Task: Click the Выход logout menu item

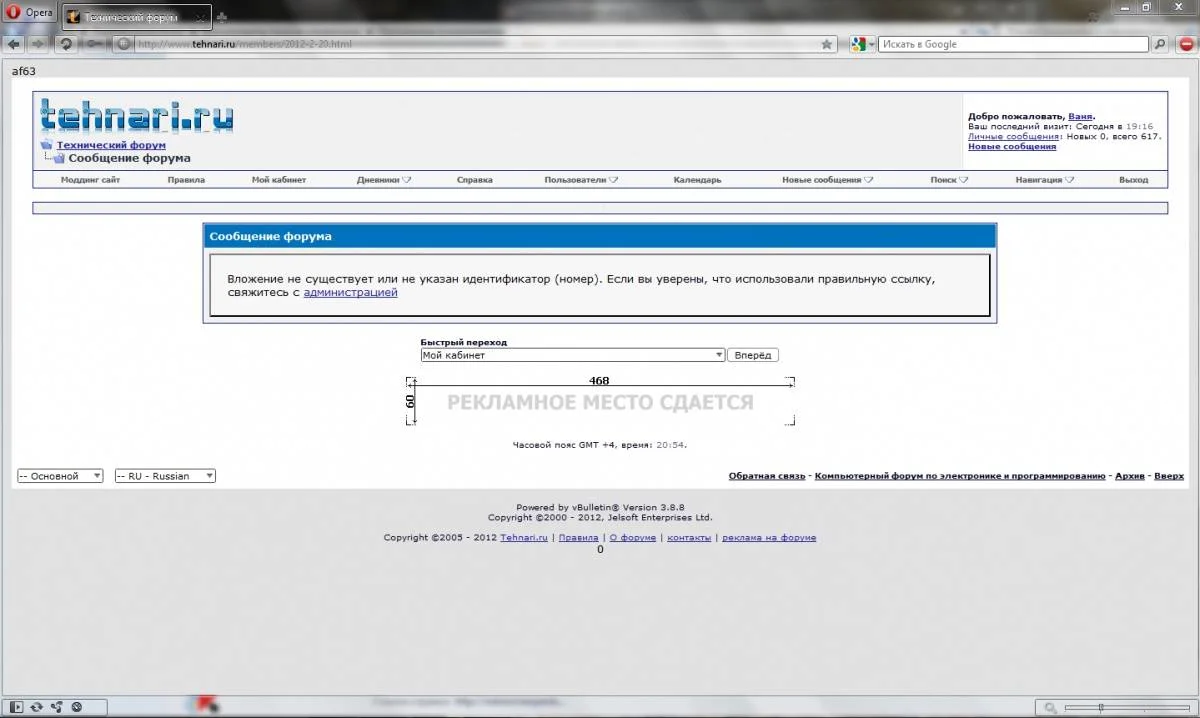Action: point(1133,180)
